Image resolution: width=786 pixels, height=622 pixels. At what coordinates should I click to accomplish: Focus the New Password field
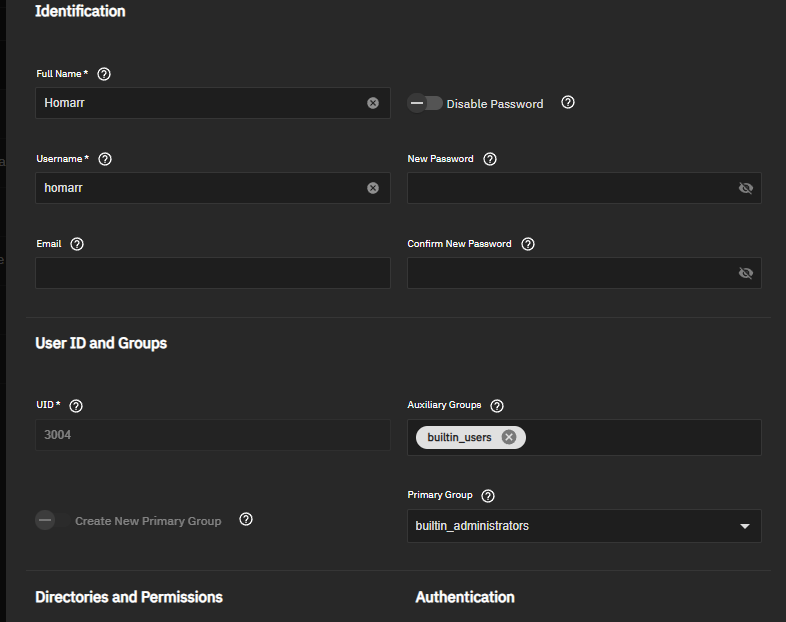(x=570, y=188)
